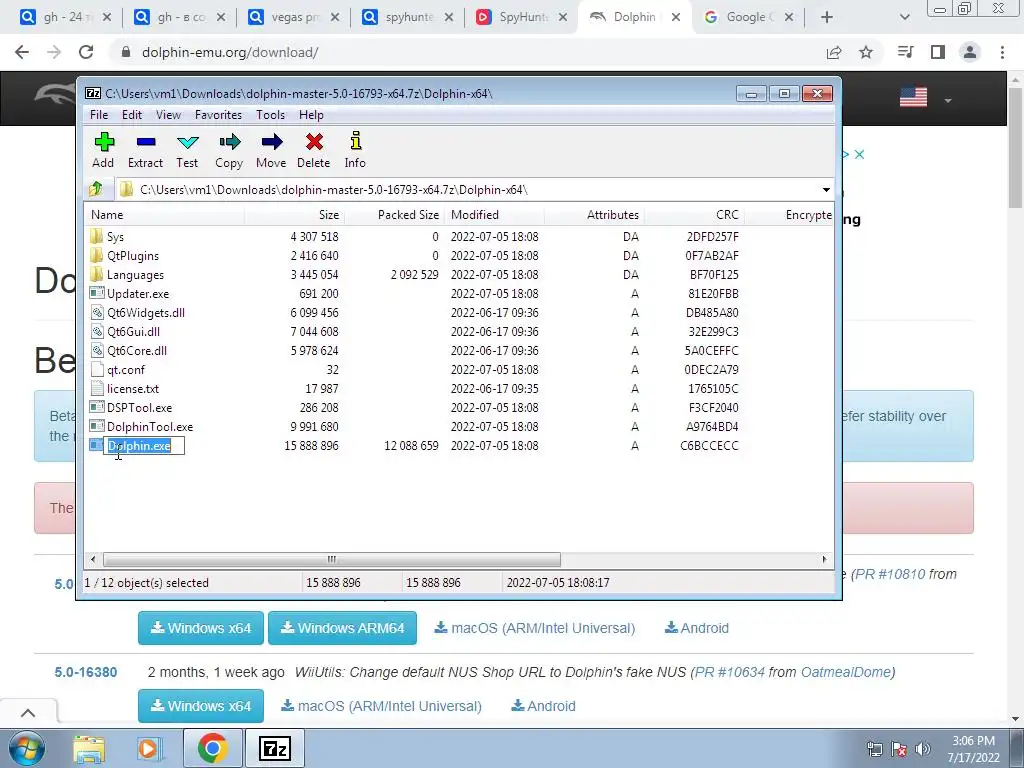
Task: Click the Test toolbar icon
Action: click(187, 142)
